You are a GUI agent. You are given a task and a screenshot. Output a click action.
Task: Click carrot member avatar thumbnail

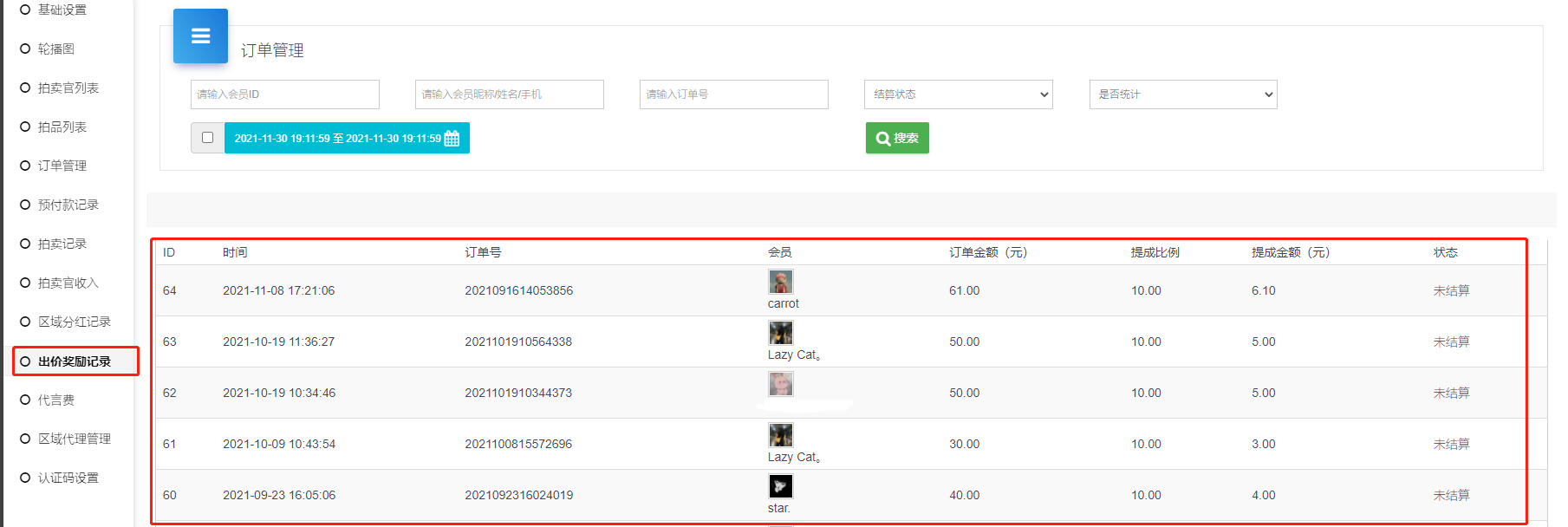coord(780,282)
